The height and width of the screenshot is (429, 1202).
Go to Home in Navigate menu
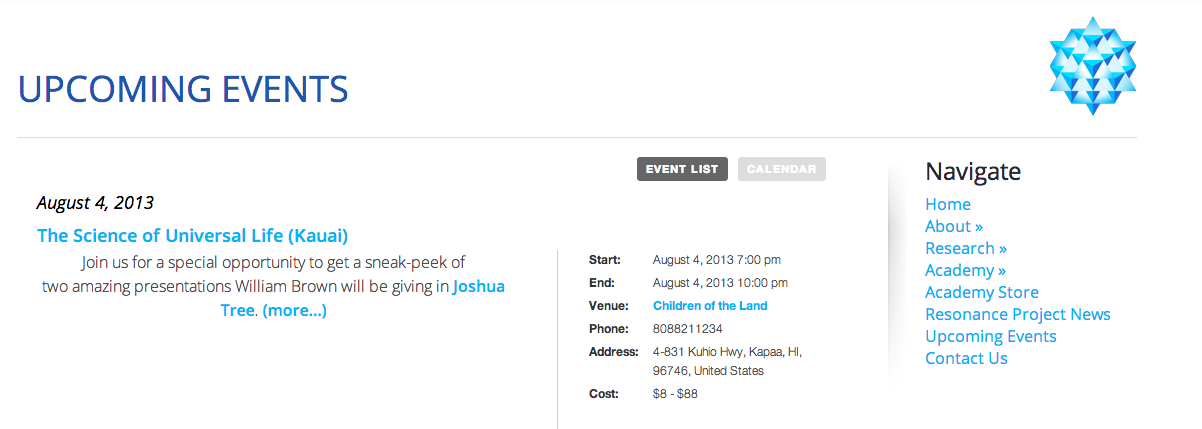pyautogui.click(x=948, y=204)
